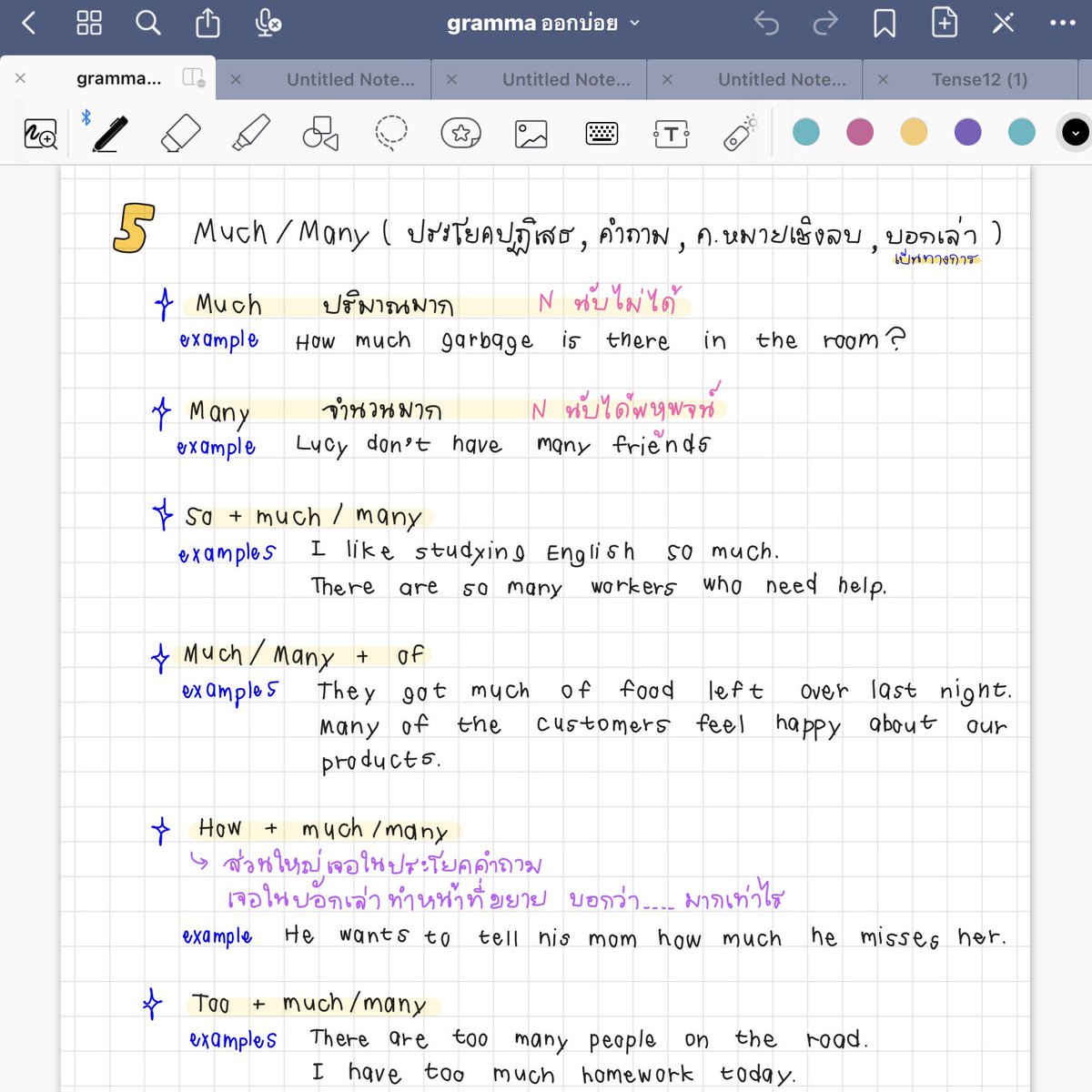1092x1092 pixels.
Task: Choose the purple color swatch
Action: (x=968, y=132)
